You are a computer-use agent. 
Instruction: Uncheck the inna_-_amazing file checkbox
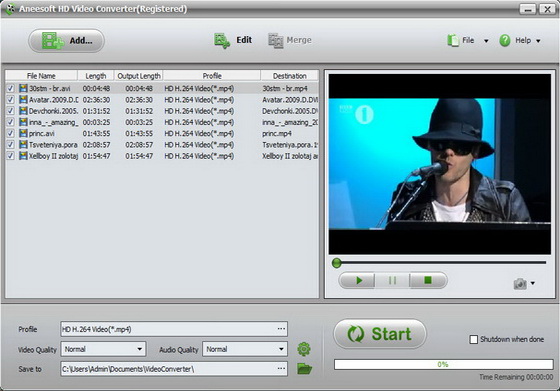(x=11, y=122)
